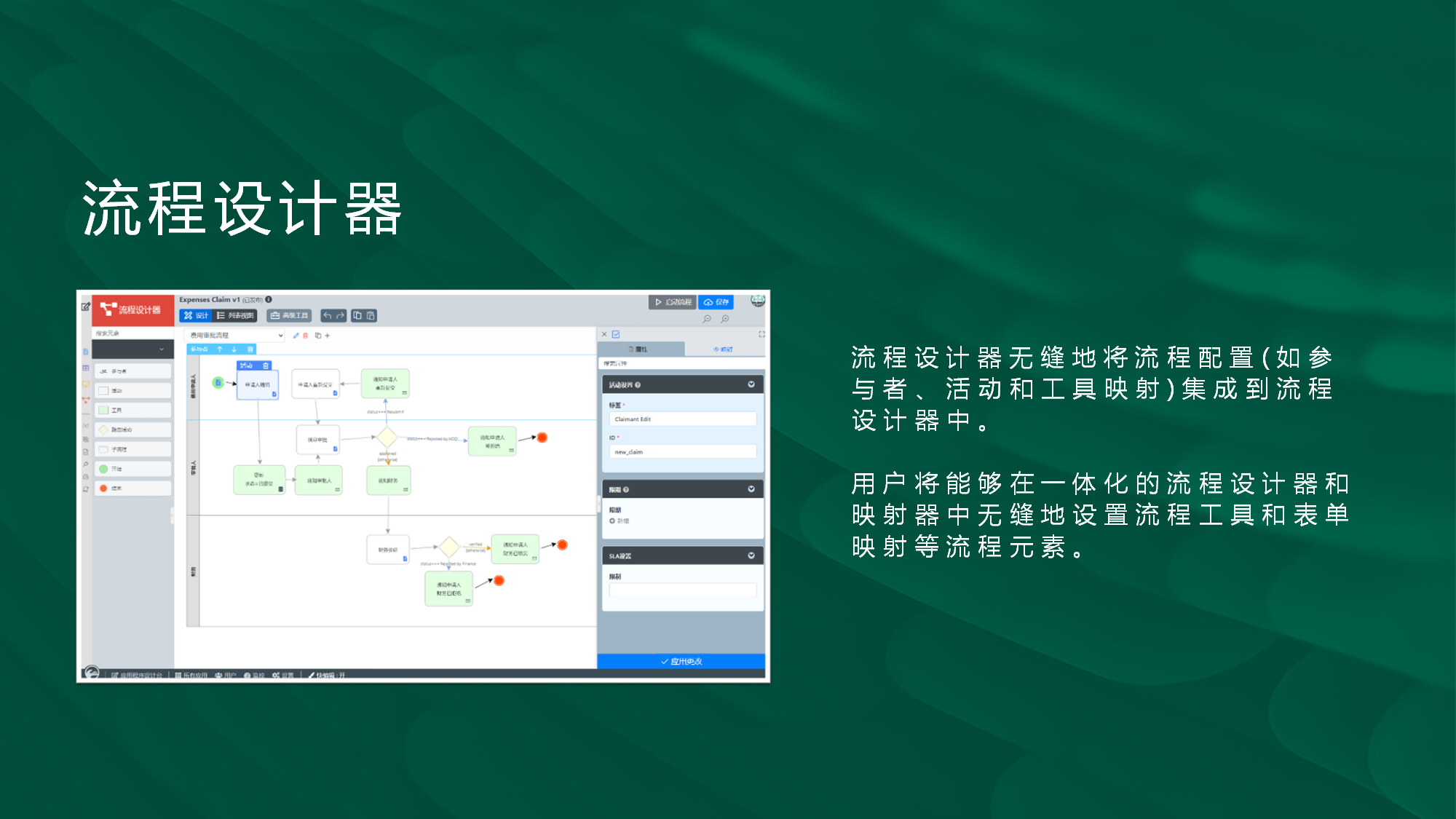Click the Claimant Edit label input field
Screen dimensions: 1456x819
pos(682,419)
